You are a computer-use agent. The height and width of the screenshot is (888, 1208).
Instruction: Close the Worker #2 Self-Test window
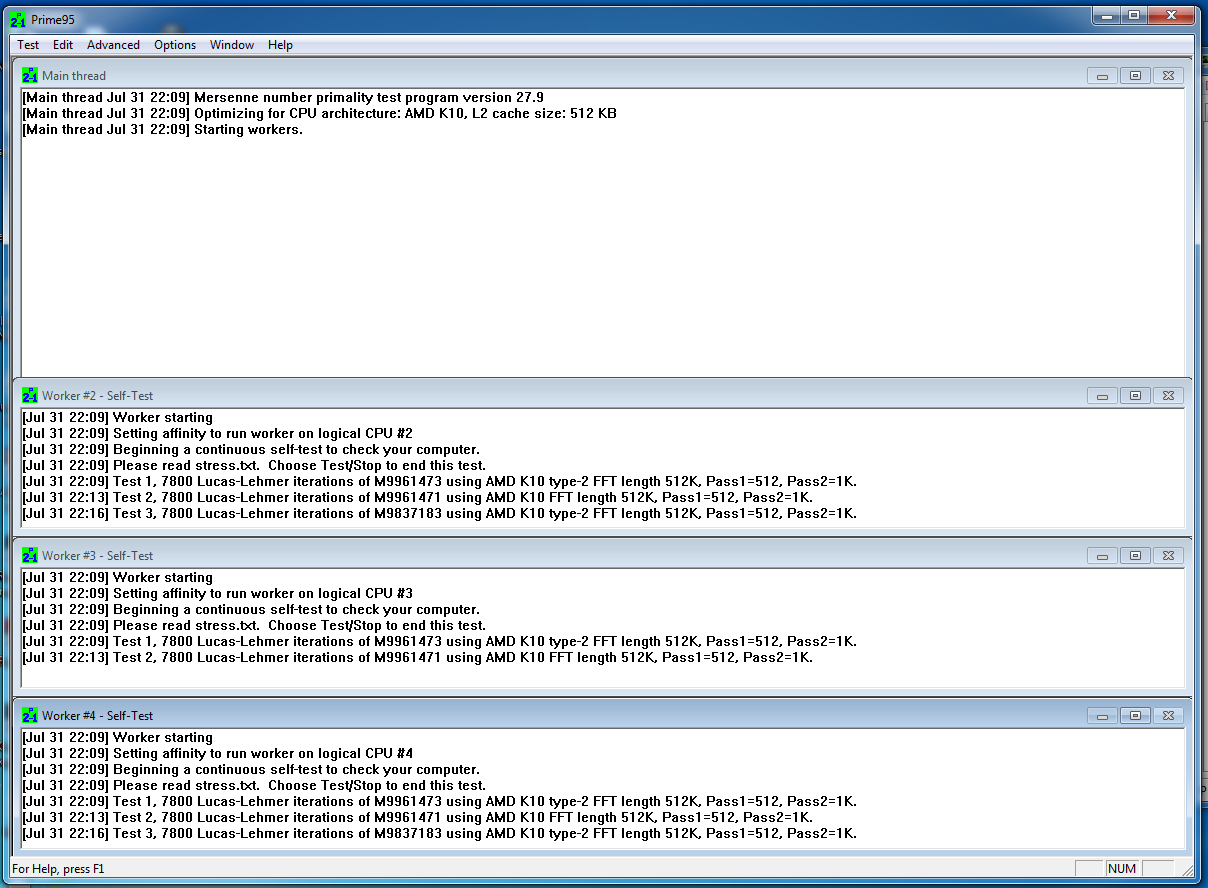click(1168, 396)
